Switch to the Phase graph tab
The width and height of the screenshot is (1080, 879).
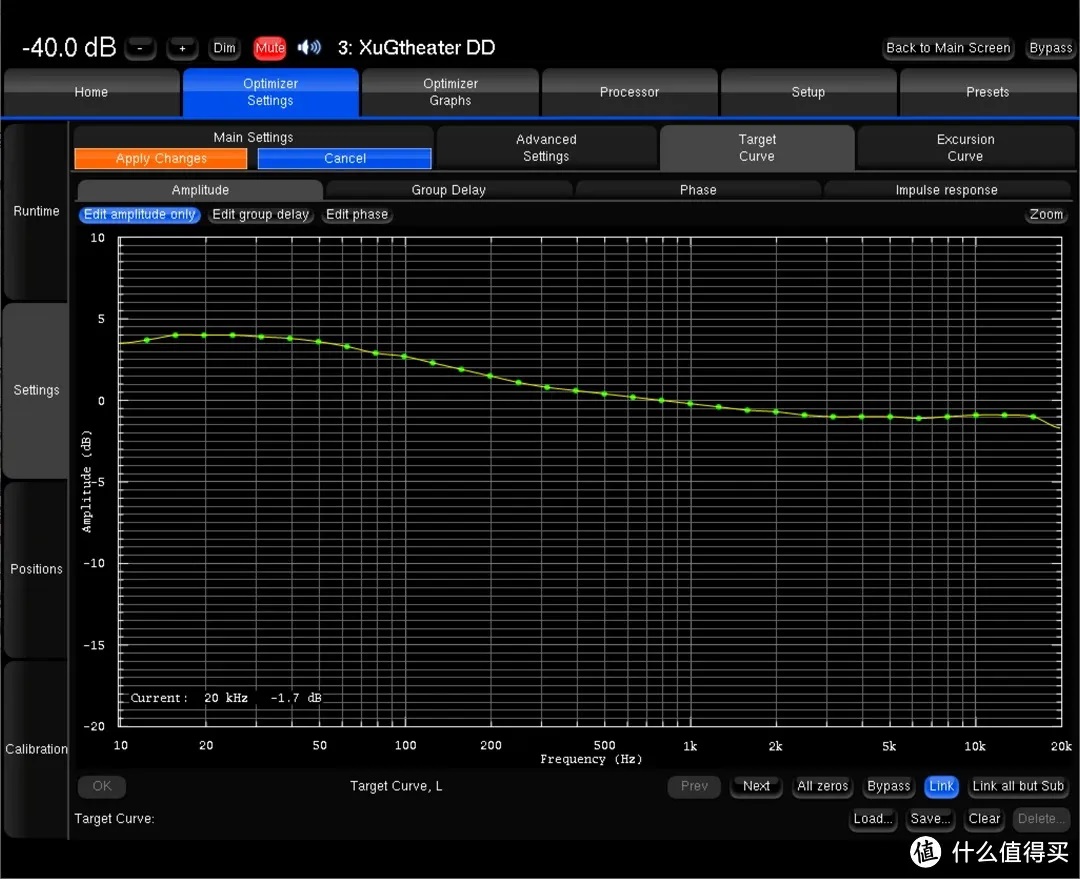coord(698,190)
